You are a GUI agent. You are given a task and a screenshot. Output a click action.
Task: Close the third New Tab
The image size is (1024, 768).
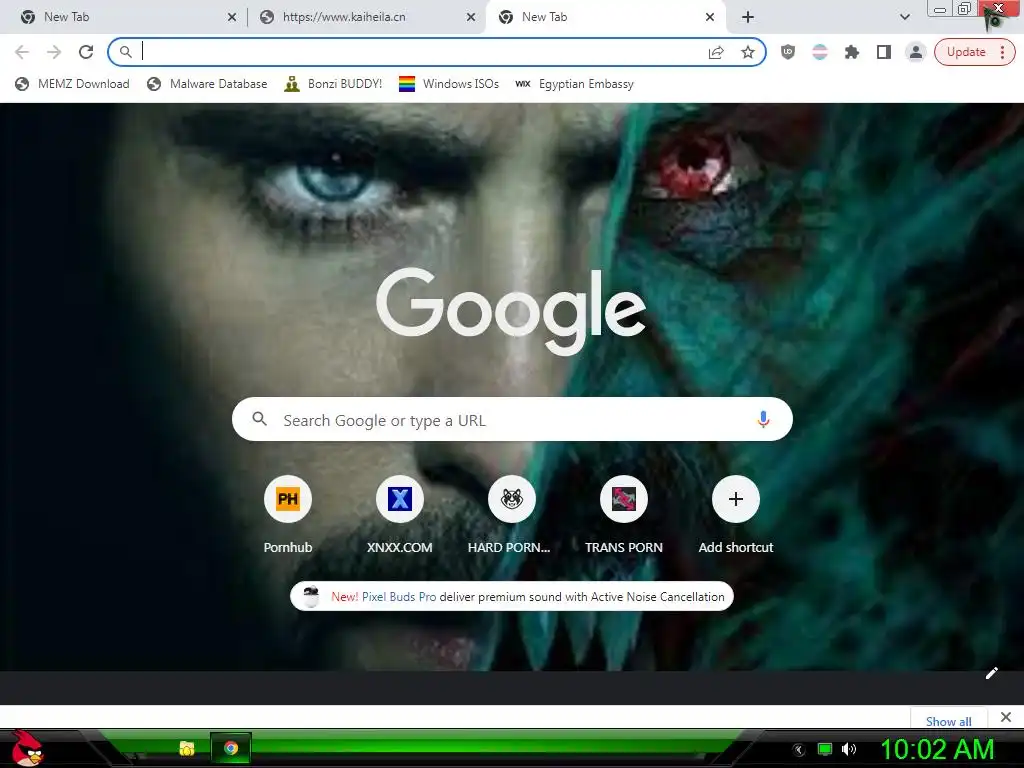point(710,17)
